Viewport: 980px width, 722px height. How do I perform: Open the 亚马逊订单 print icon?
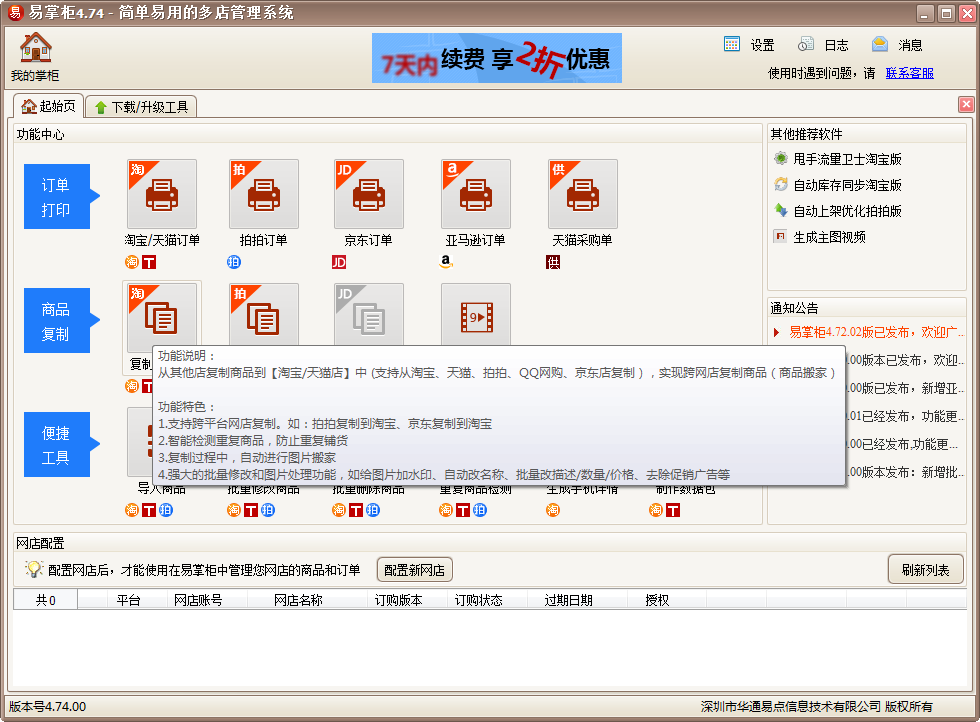[x=476, y=194]
